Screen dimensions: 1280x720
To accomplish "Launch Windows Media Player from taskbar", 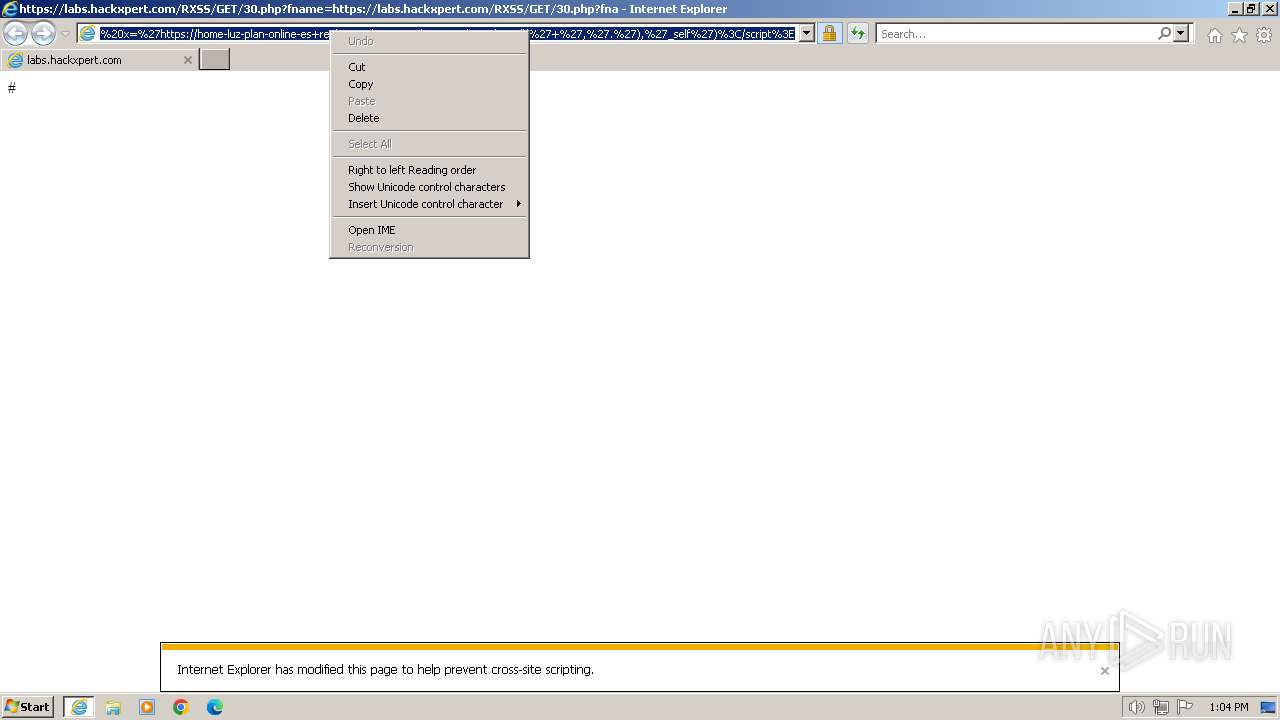I will click(147, 707).
